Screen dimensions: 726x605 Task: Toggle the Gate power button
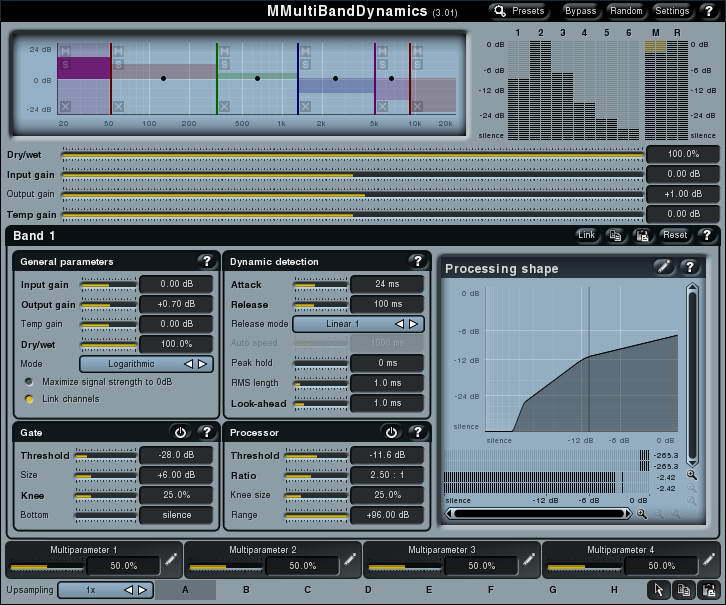(180, 433)
